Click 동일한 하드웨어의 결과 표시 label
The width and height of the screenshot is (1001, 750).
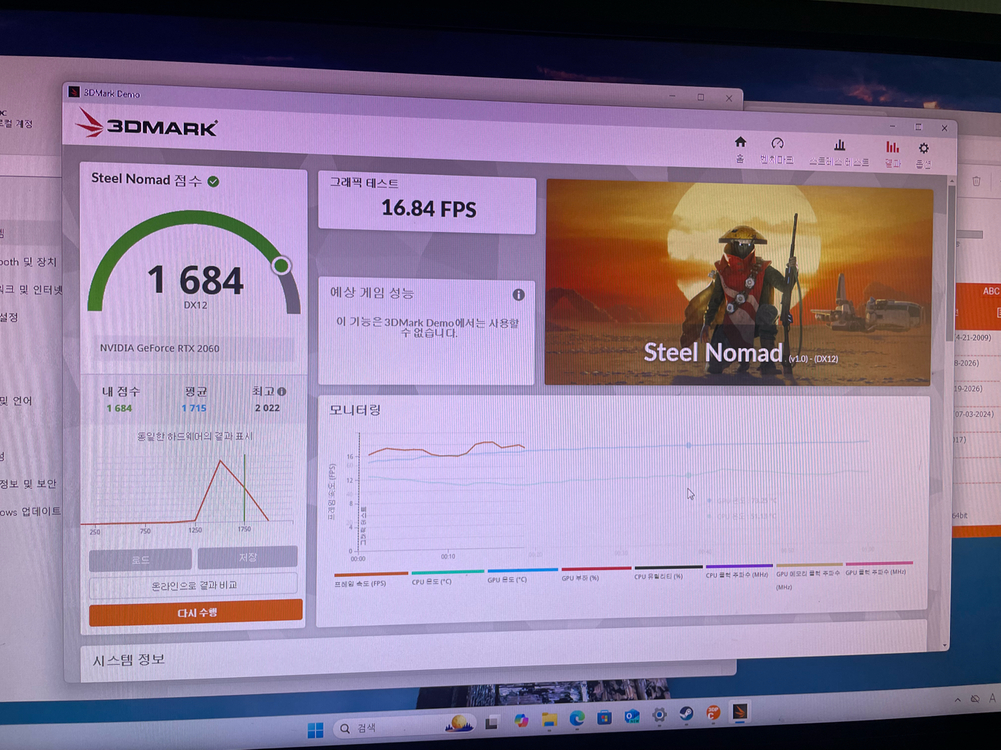tap(195, 437)
